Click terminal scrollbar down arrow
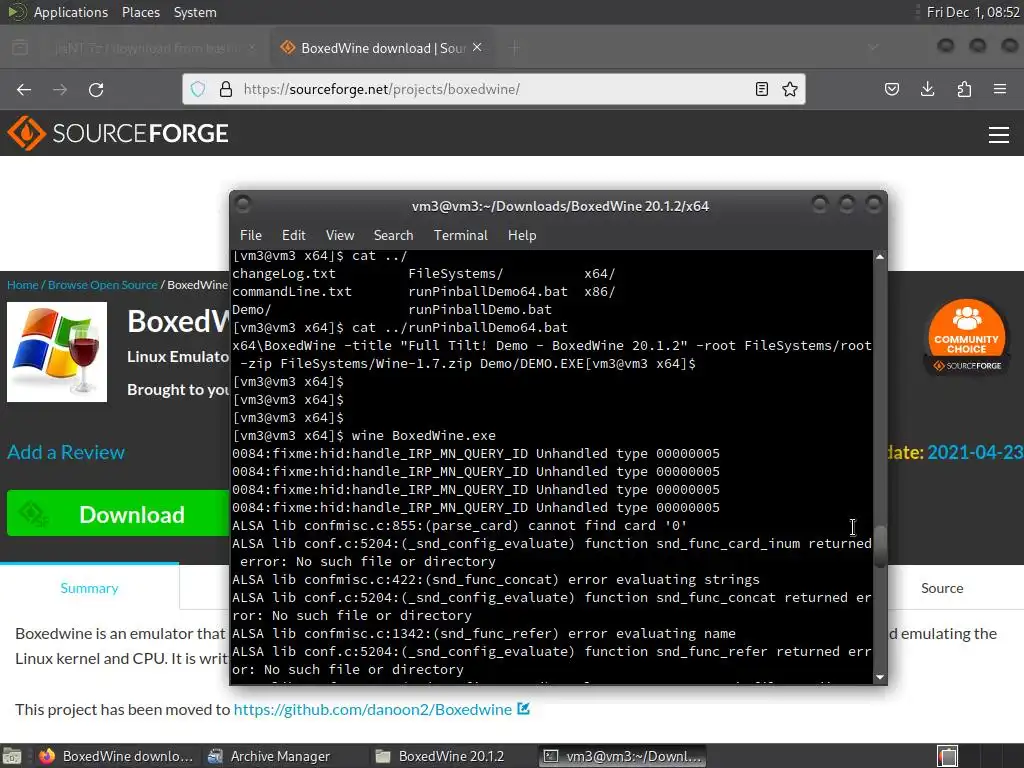This screenshot has width=1024, height=768. [x=880, y=677]
